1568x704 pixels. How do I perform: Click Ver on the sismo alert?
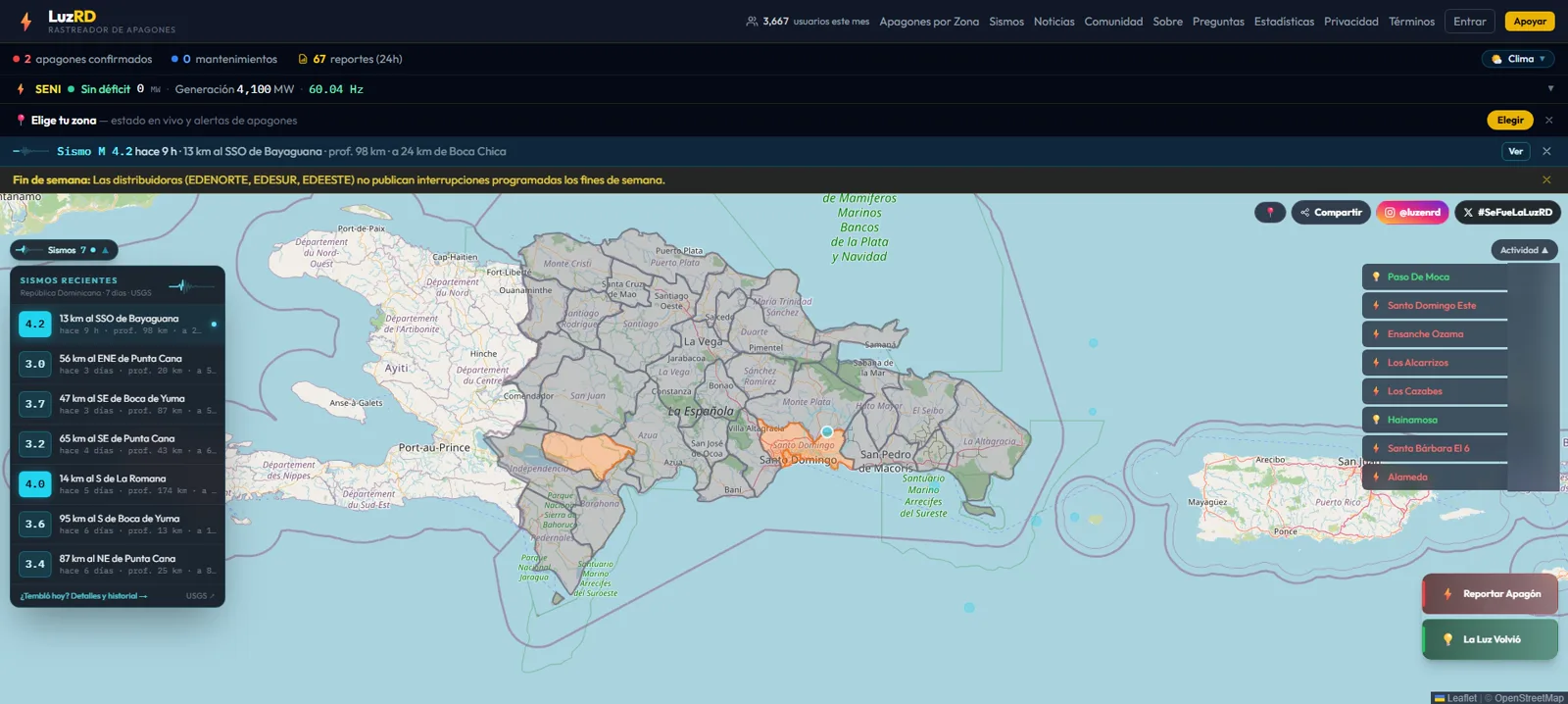coord(1515,151)
